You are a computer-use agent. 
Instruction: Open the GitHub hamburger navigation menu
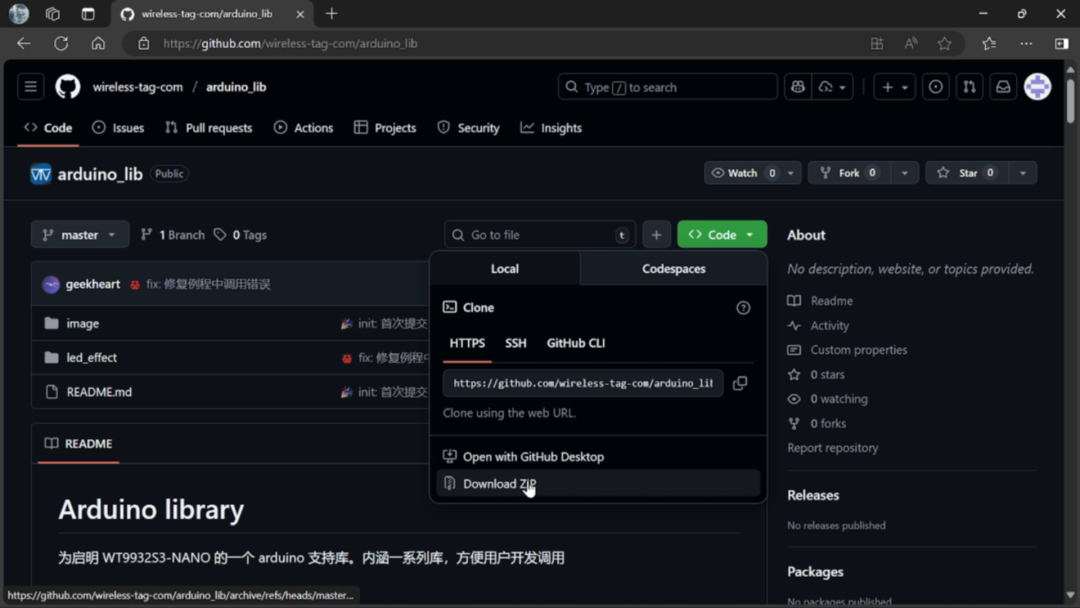tap(30, 87)
